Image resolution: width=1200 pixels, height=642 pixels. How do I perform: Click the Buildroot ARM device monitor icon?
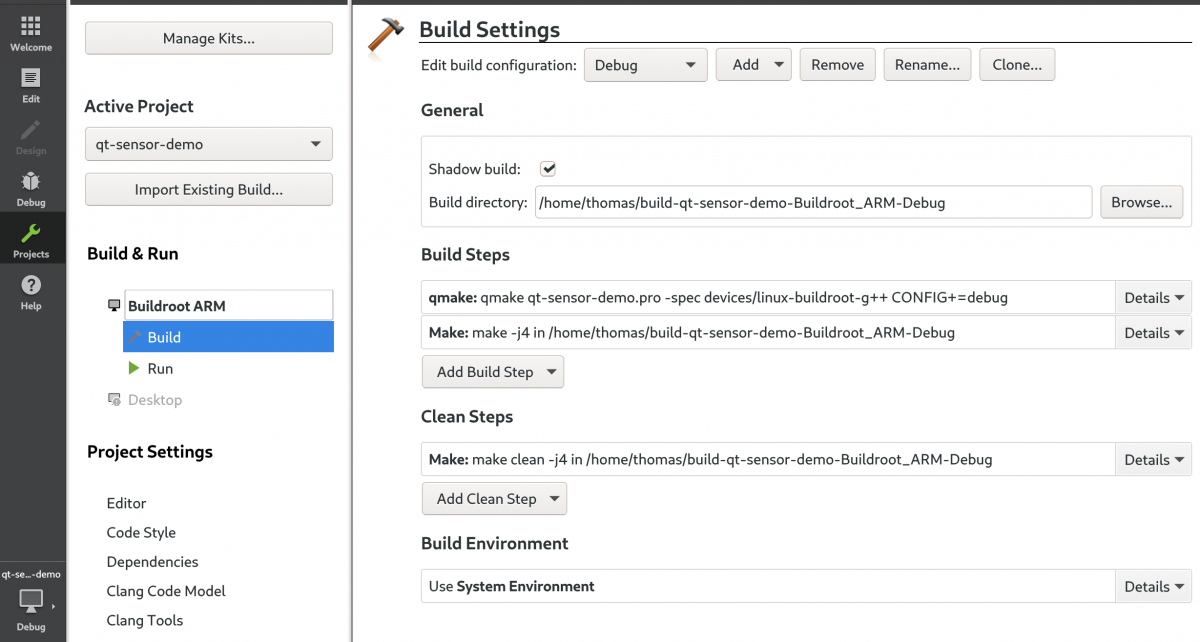[x=114, y=305]
